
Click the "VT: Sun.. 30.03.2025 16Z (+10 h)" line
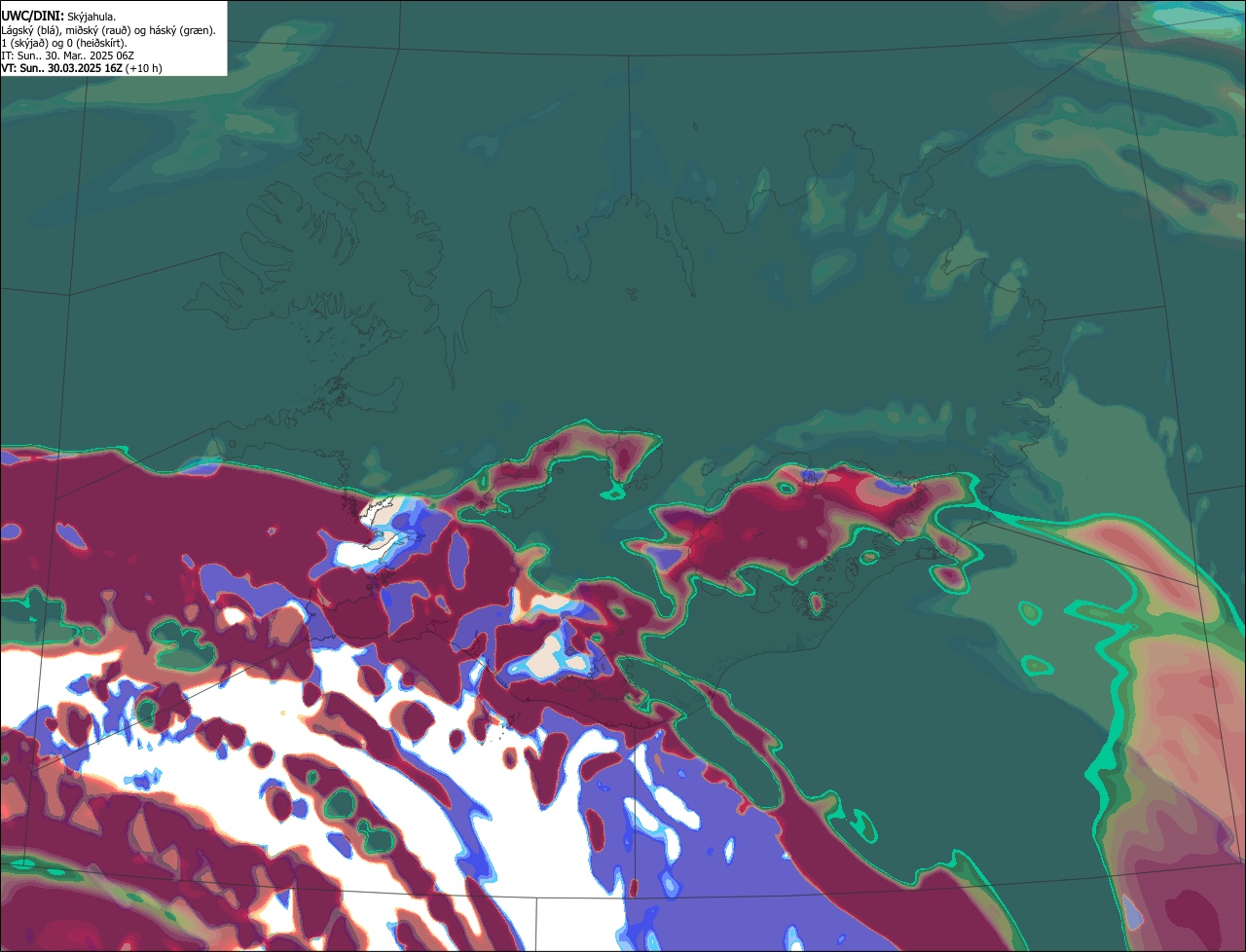(82, 68)
